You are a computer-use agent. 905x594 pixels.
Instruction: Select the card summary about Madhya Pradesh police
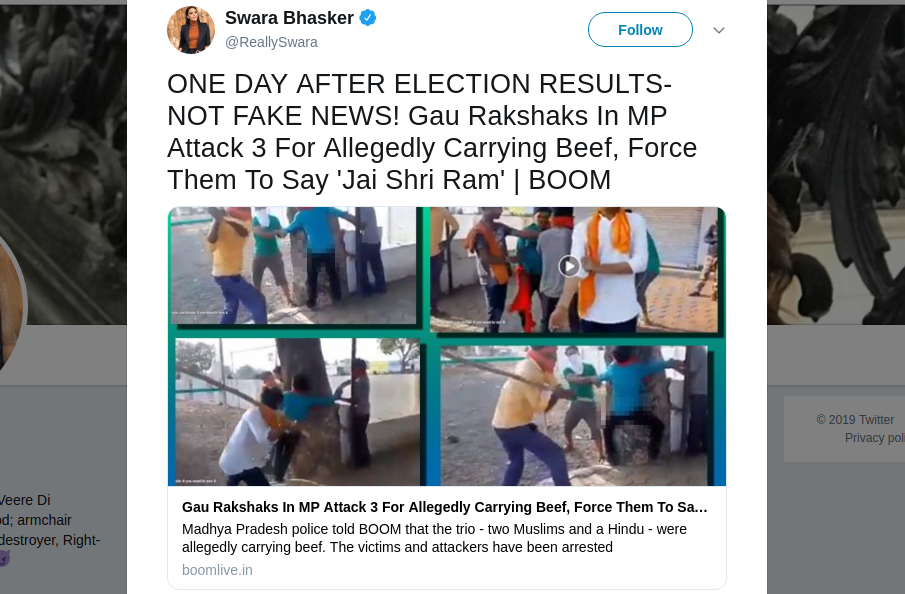(434, 538)
